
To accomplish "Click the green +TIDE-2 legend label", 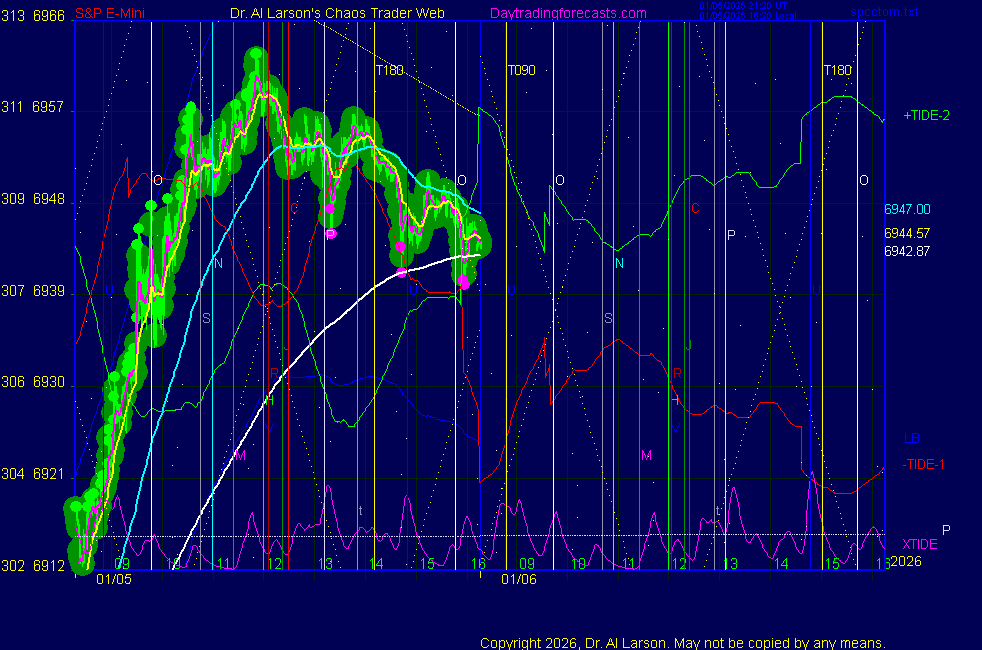I will 926,115.
